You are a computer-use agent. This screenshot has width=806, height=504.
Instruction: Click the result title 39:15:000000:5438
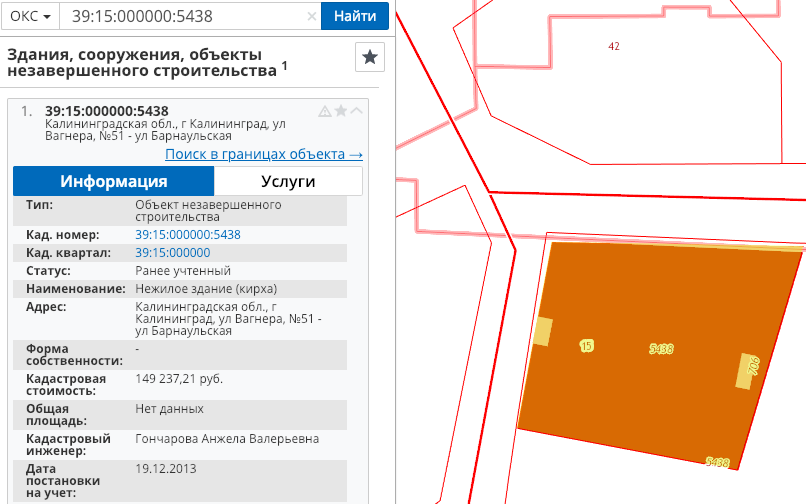coord(107,111)
